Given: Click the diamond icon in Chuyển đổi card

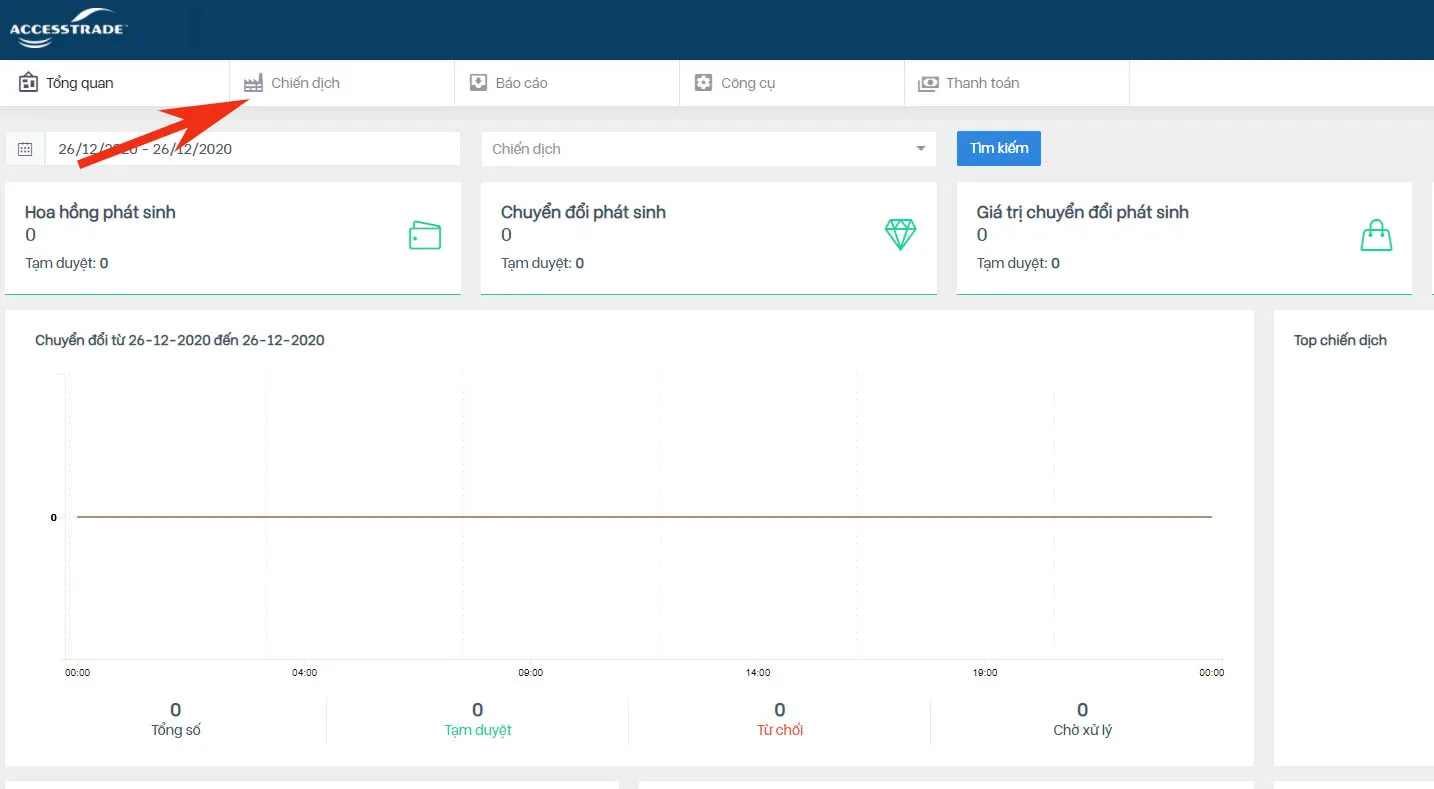Looking at the screenshot, I should pyautogui.click(x=900, y=235).
